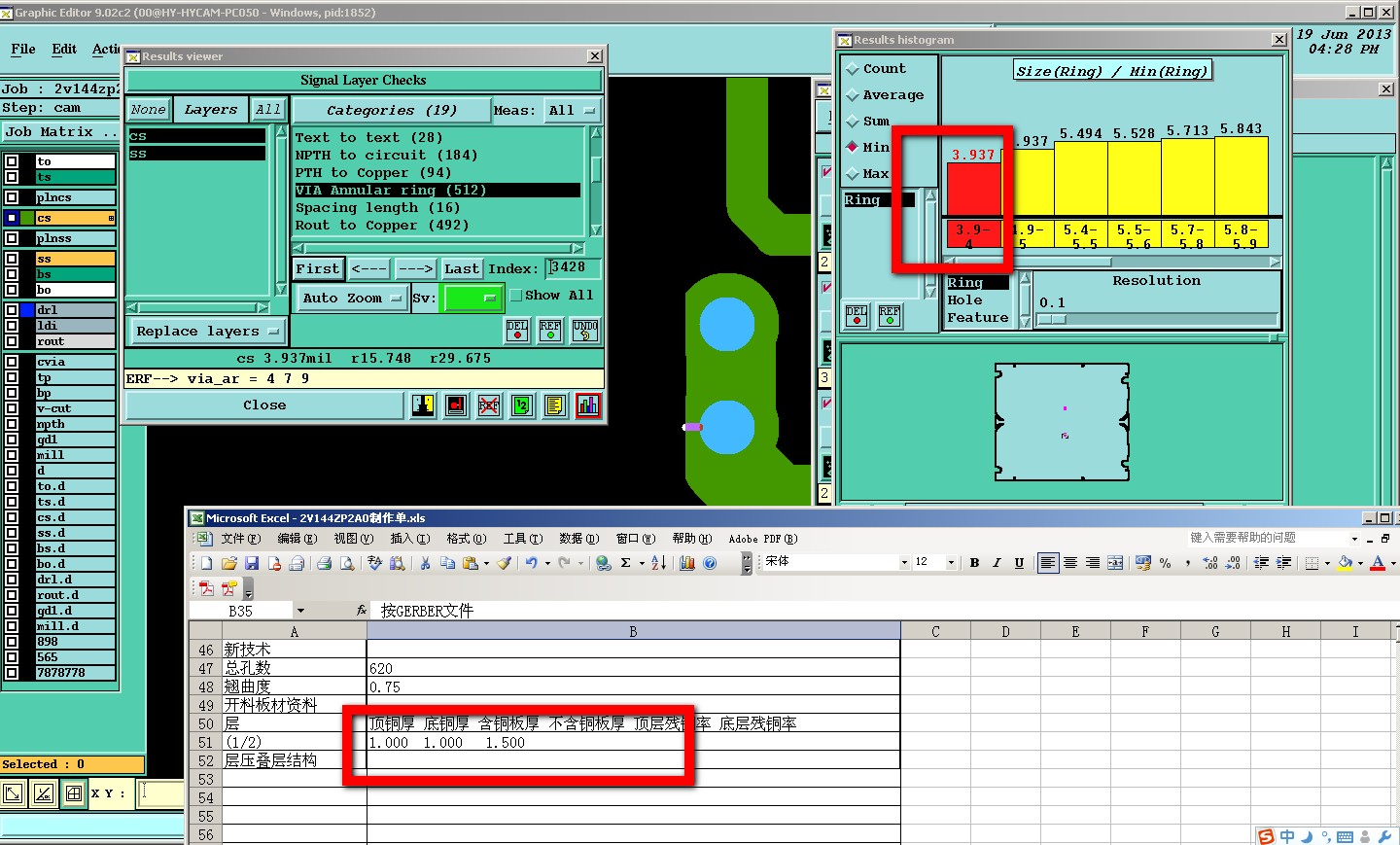The height and width of the screenshot is (845, 1400).
Task: Click the Layers button
Action: tap(211, 110)
